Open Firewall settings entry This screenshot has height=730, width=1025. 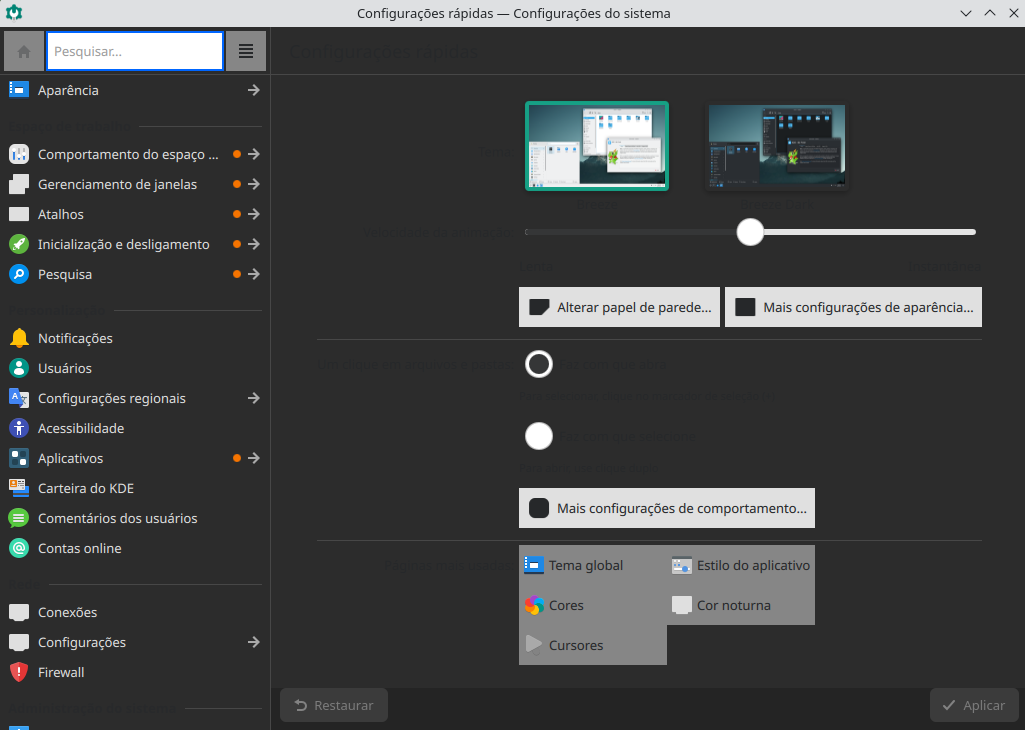click(x=135, y=672)
